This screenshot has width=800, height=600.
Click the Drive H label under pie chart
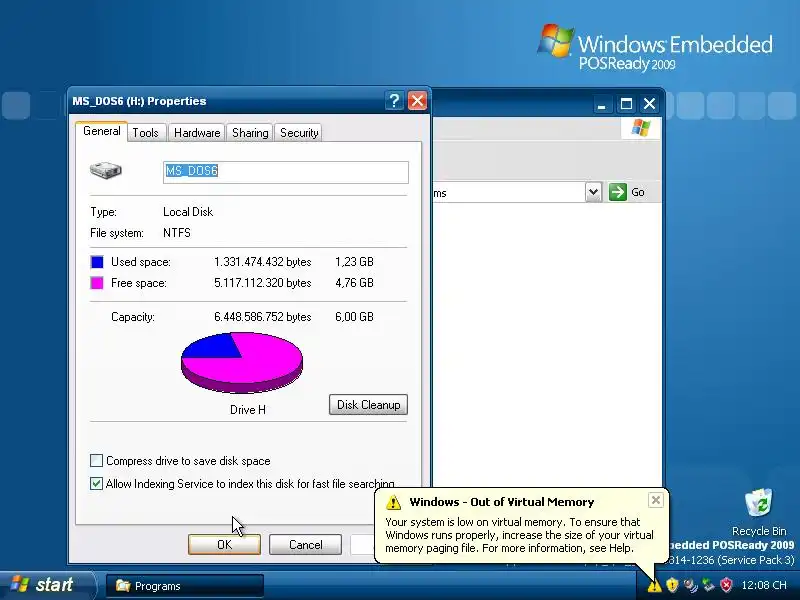248,410
